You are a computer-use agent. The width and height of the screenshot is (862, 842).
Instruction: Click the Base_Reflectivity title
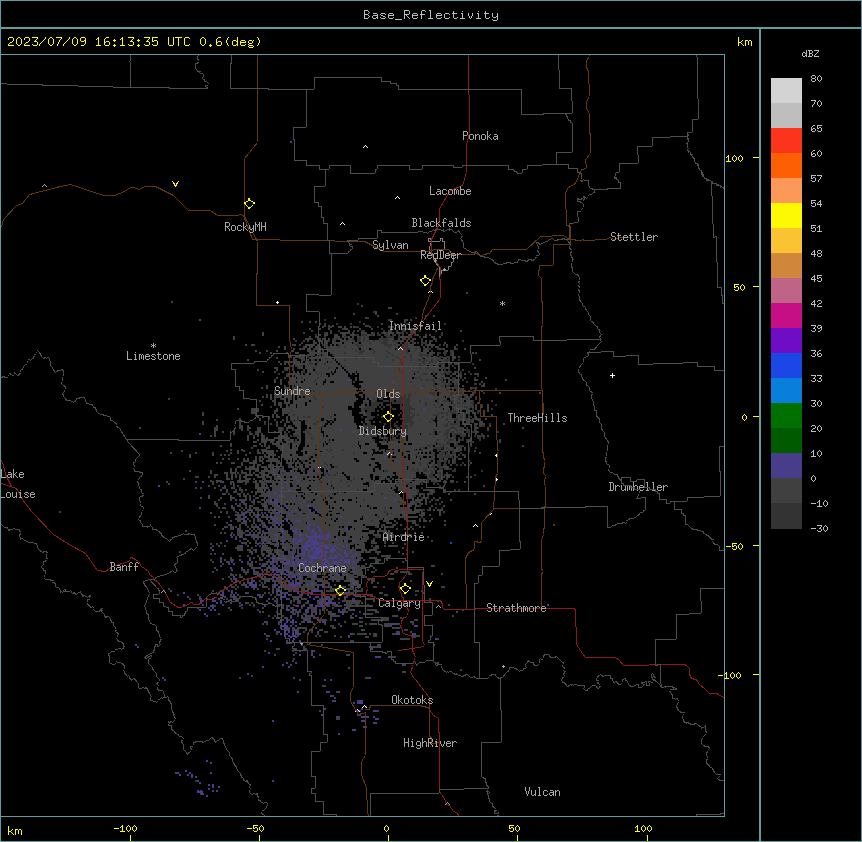coord(431,15)
